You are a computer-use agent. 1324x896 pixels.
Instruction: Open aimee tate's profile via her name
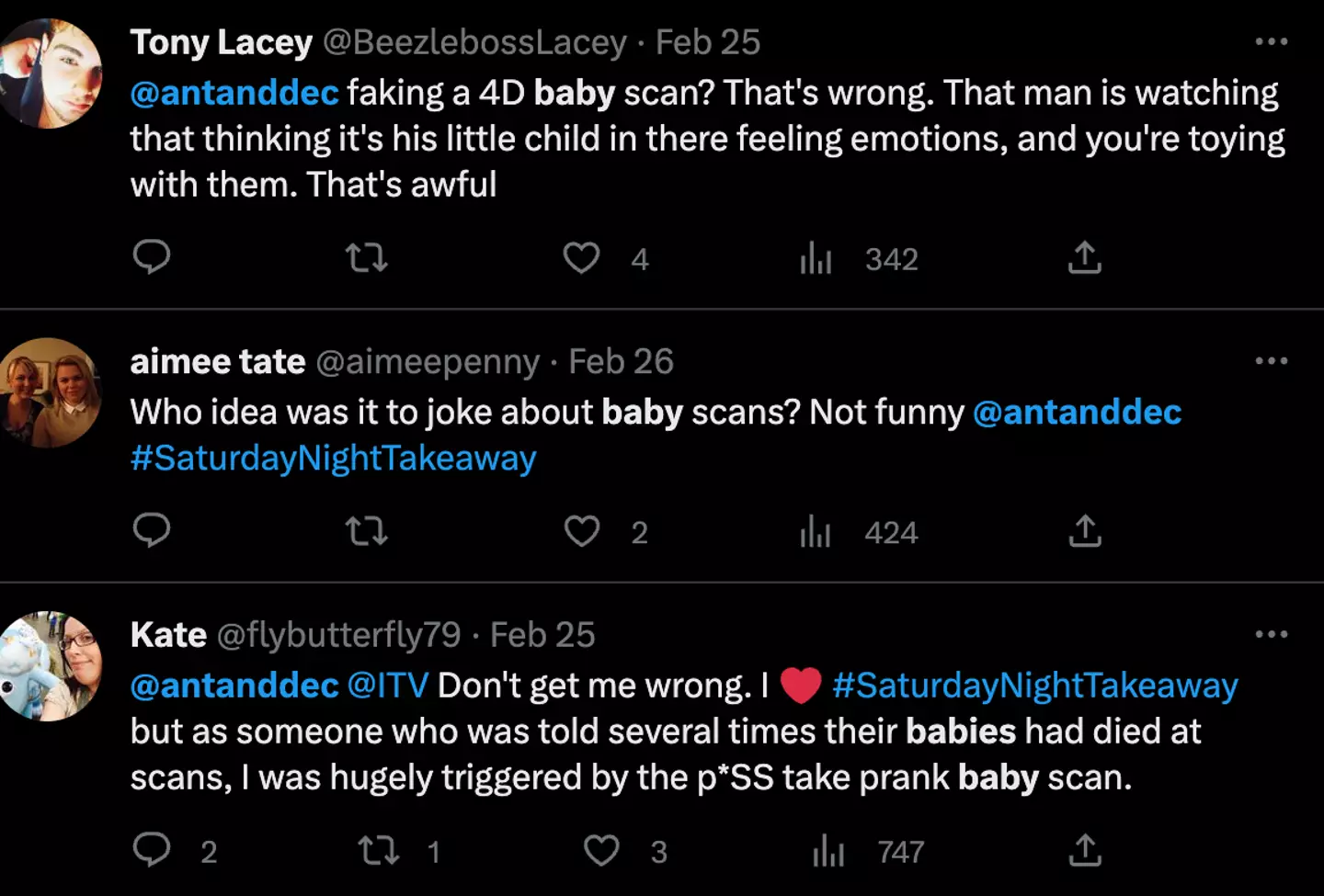(217, 361)
